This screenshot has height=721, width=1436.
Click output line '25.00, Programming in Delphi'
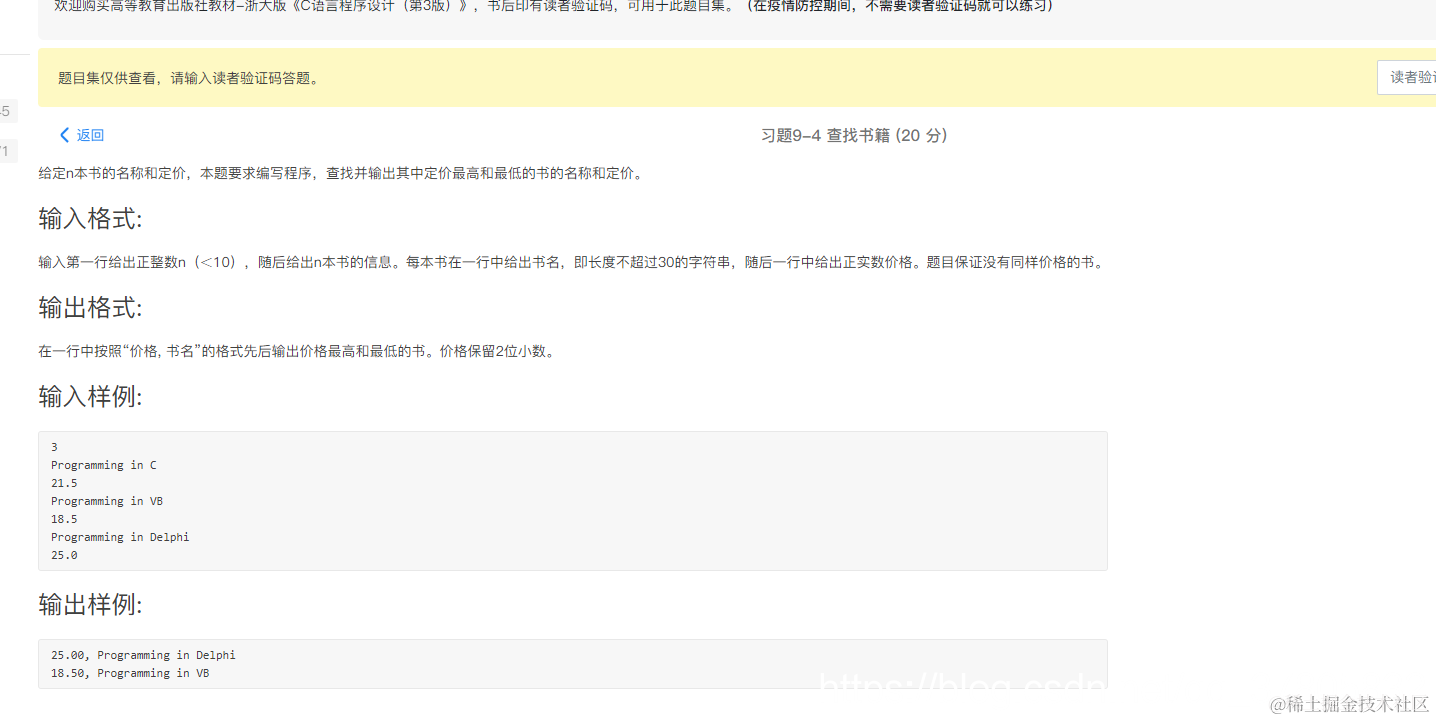click(x=143, y=655)
